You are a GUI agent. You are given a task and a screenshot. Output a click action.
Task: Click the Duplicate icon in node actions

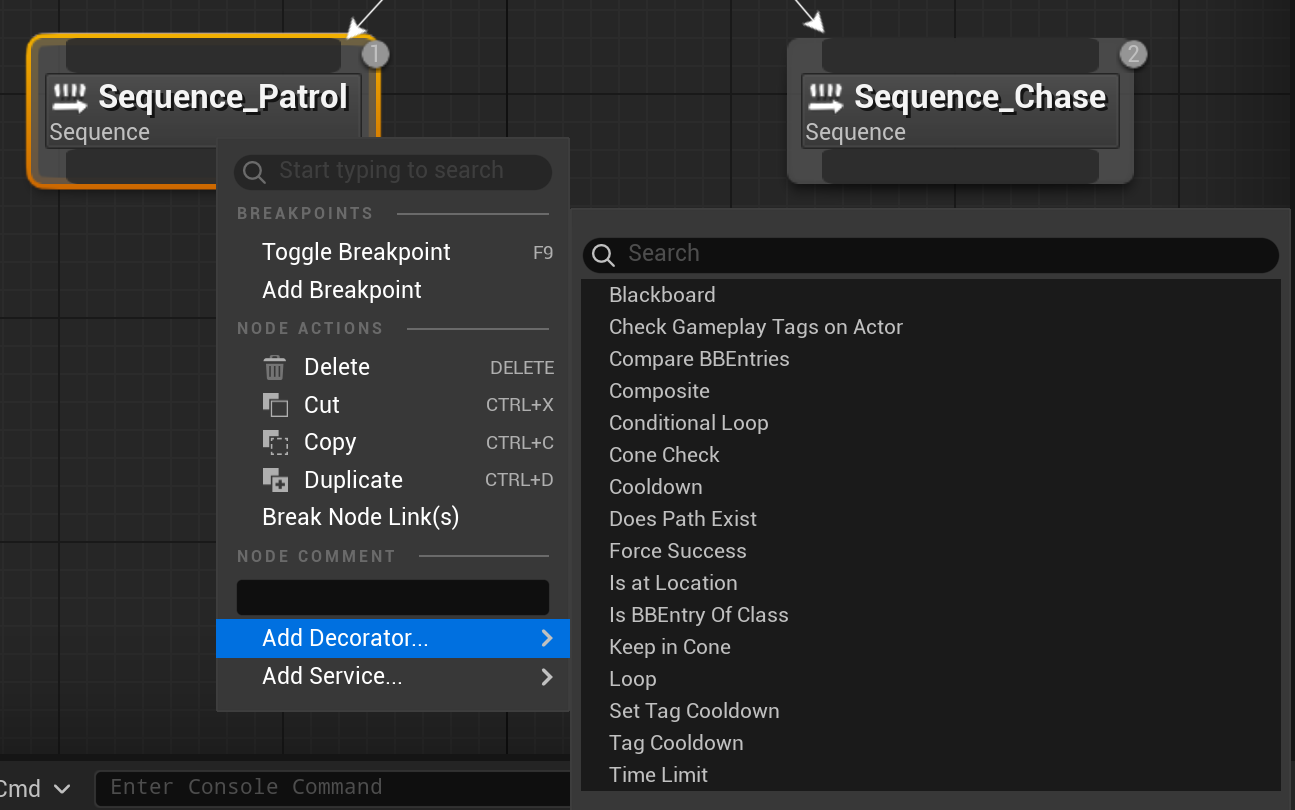(x=275, y=480)
